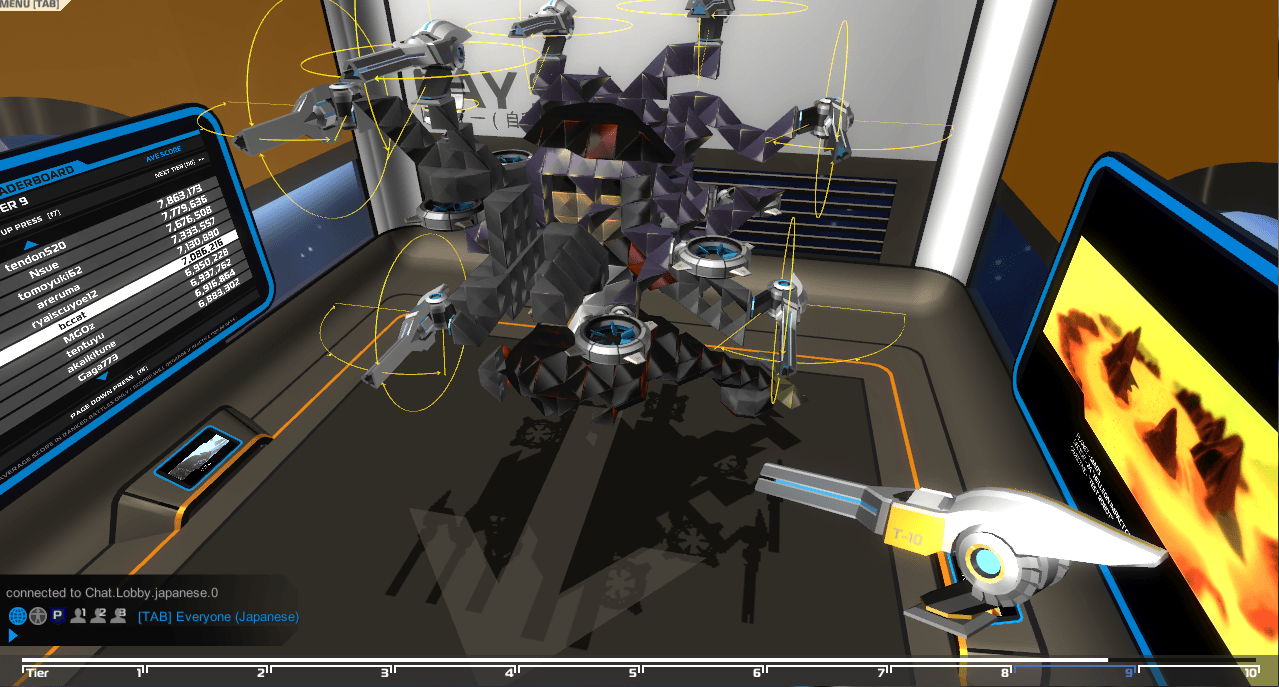
Task: Click the chat connection status message
Action: point(112,592)
